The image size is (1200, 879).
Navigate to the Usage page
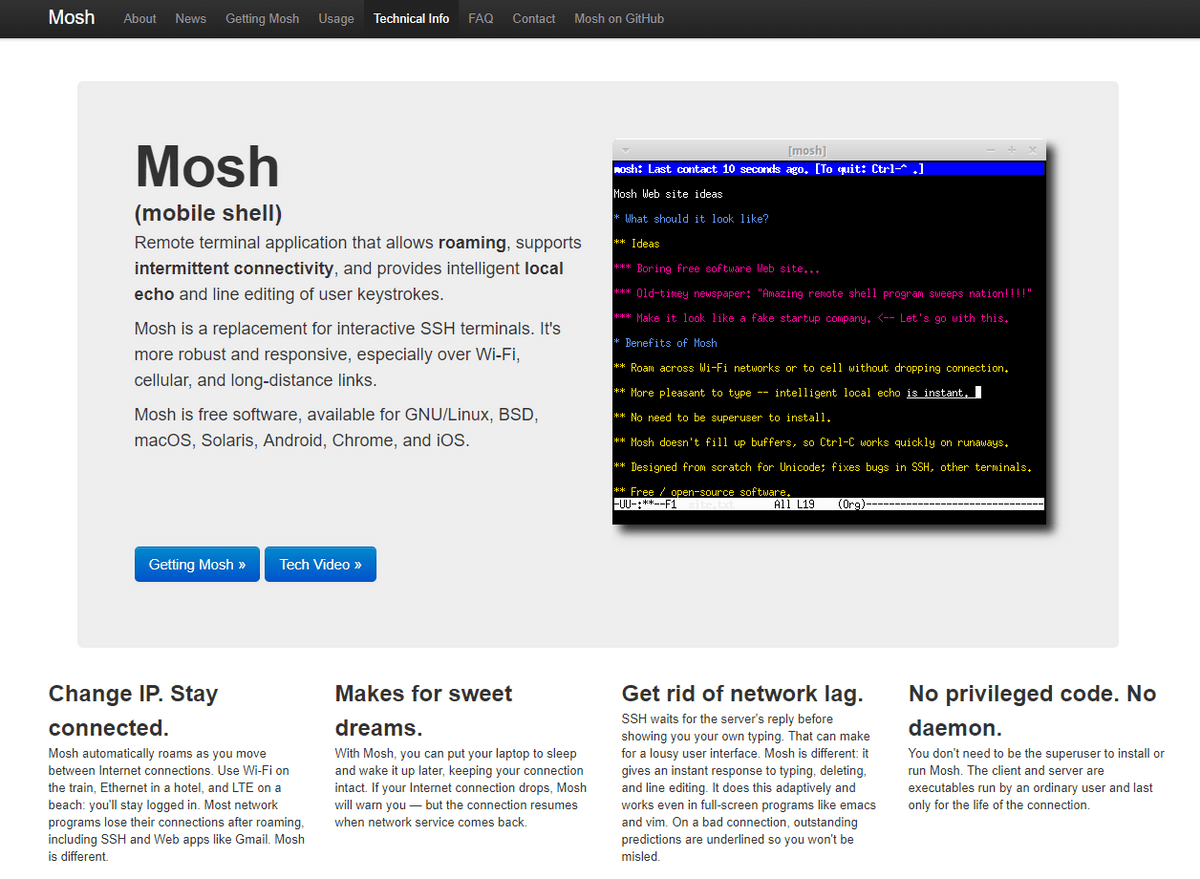pyautogui.click(x=336, y=18)
